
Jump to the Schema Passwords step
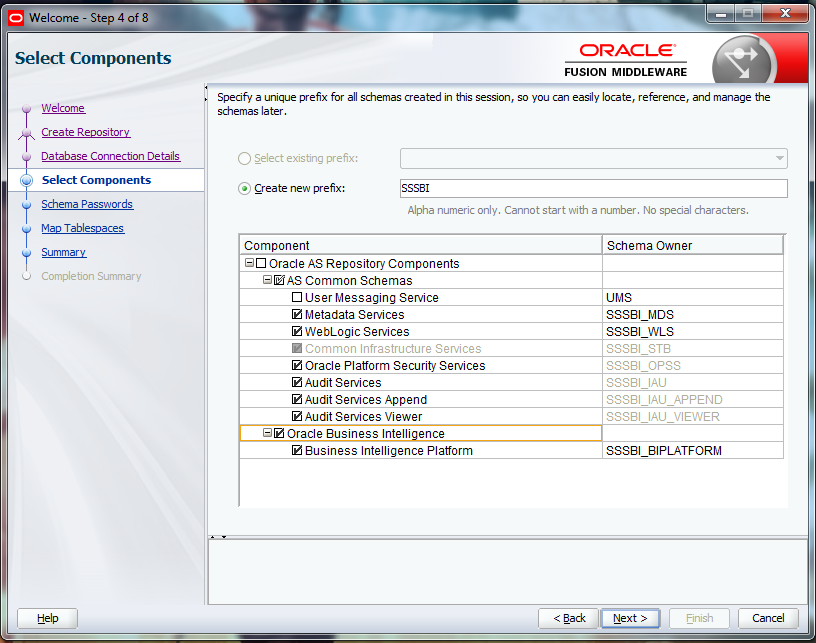tap(87, 204)
